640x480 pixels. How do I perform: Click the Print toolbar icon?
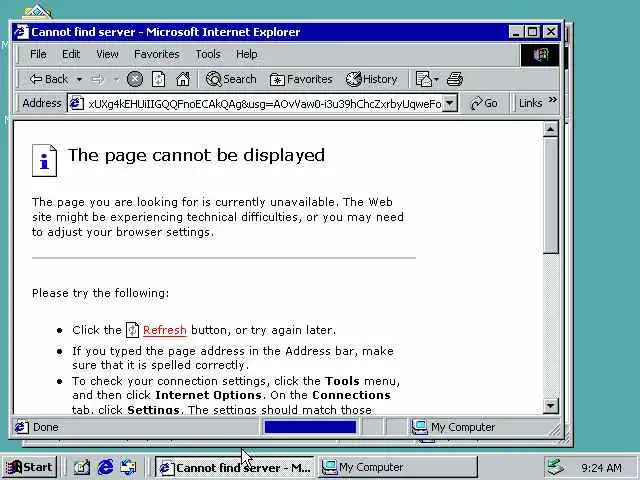coord(455,79)
